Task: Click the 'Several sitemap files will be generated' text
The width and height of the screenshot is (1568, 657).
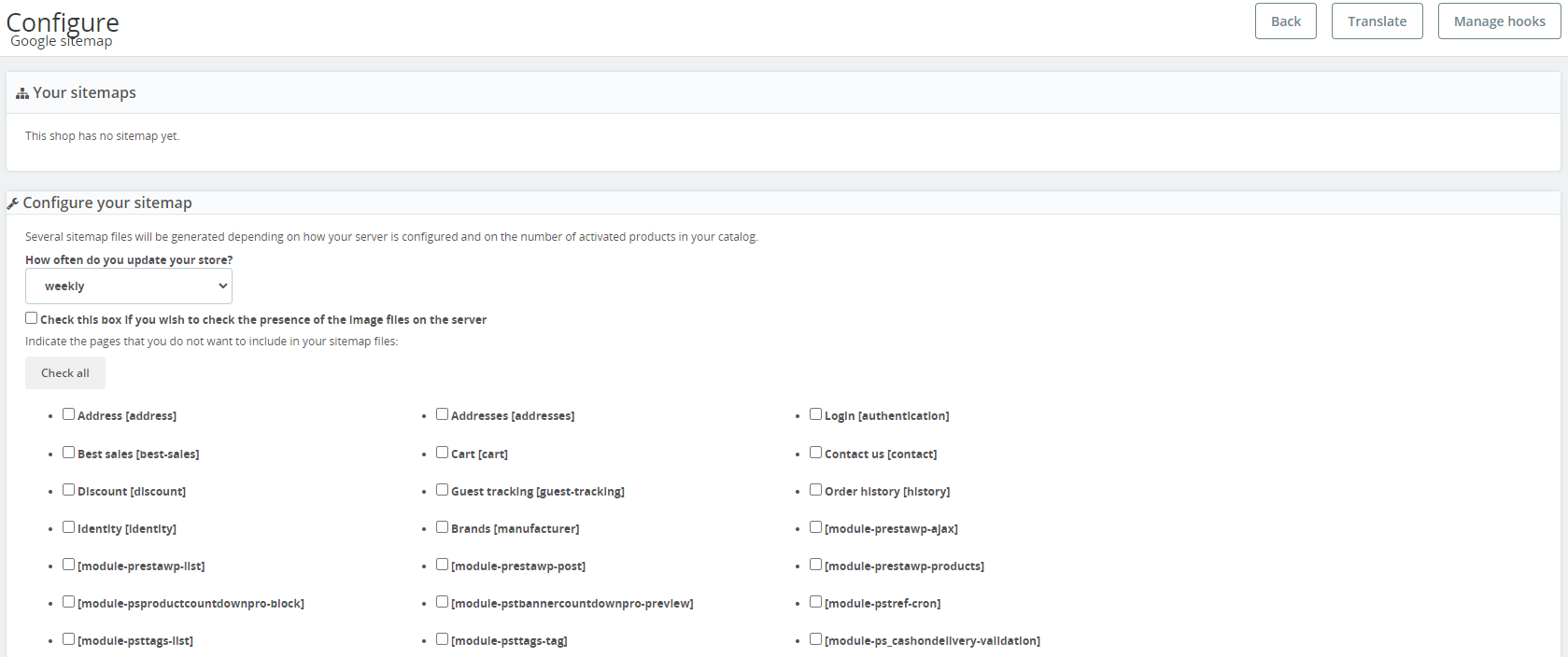Action: pos(391,237)
